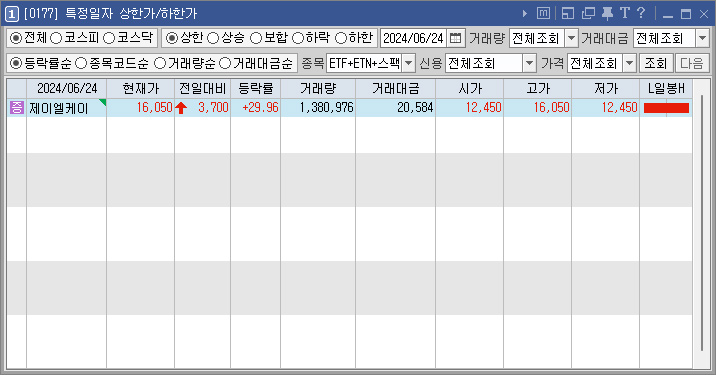This screenshot has height=375, width=716.
Task: Click the 고가 high price value 16,050
Action: click(x=552, y=107)
